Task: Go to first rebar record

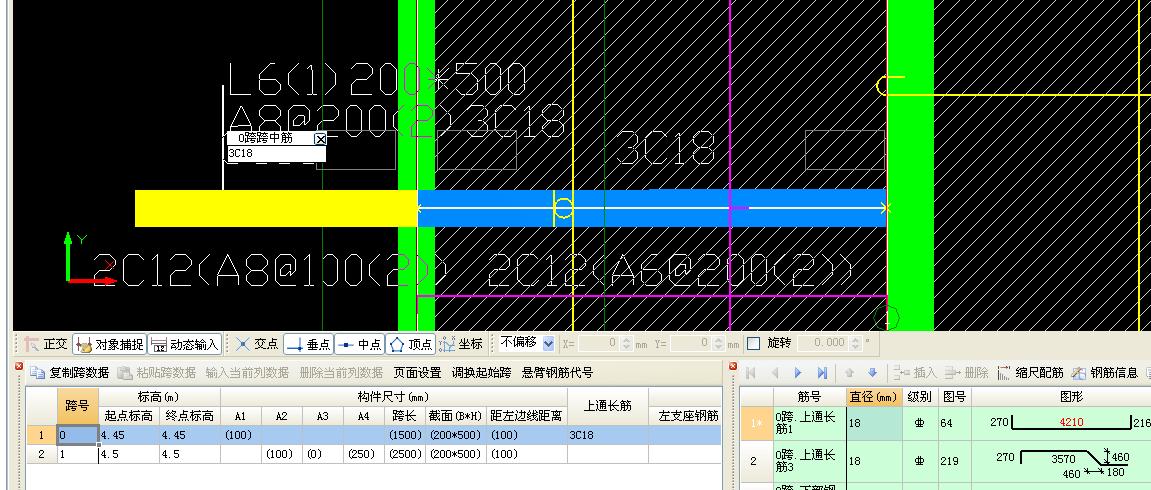Action: (x=751, y=373)
